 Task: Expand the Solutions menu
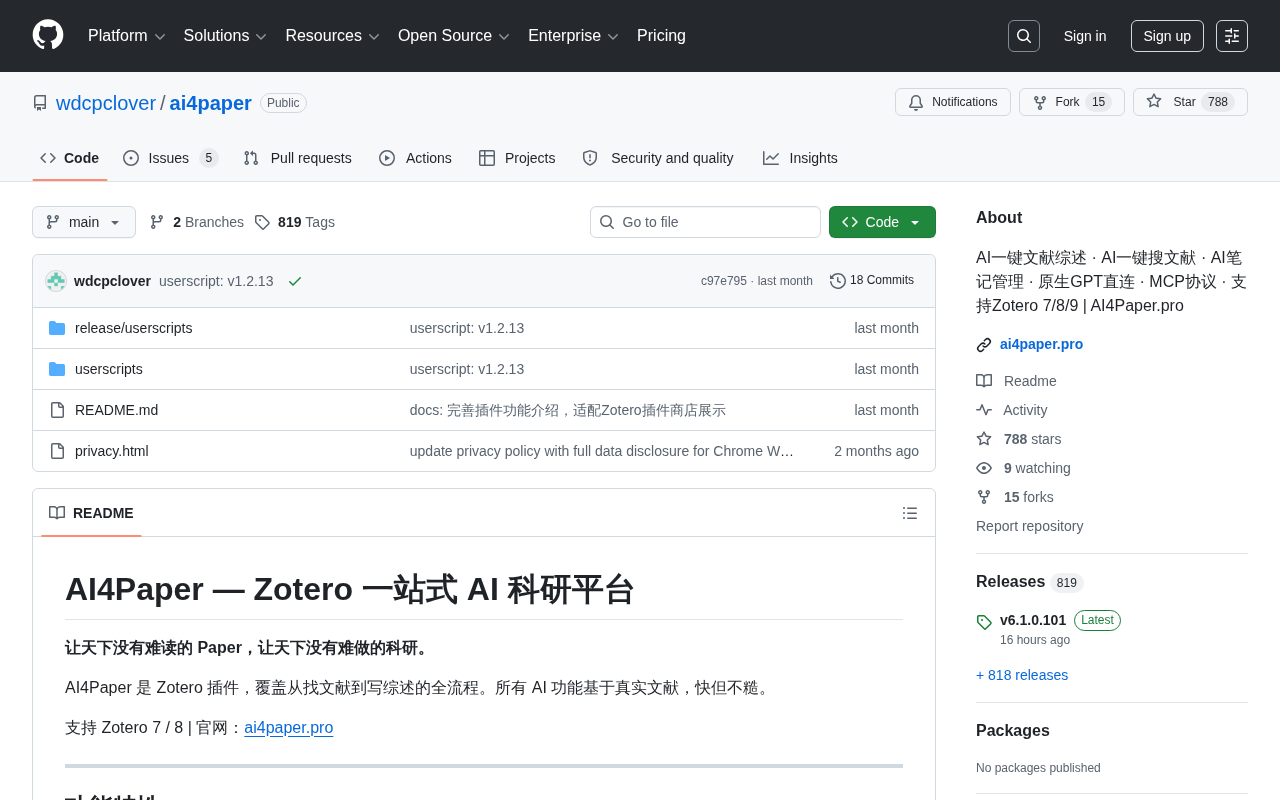coord(225,36)
